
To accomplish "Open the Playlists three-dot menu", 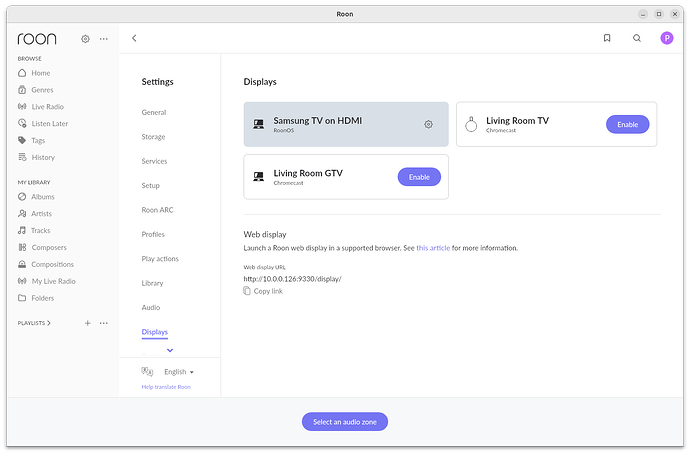I will pos(103,323).
